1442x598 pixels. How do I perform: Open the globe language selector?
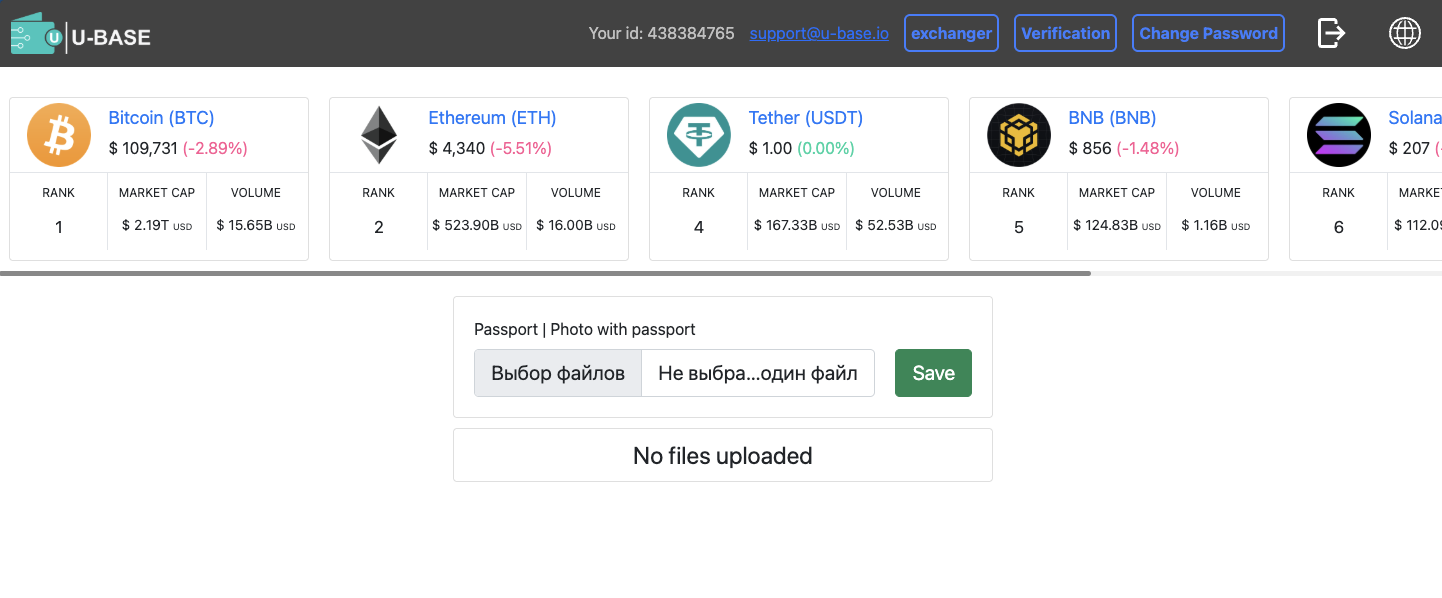coord(1405,33)
